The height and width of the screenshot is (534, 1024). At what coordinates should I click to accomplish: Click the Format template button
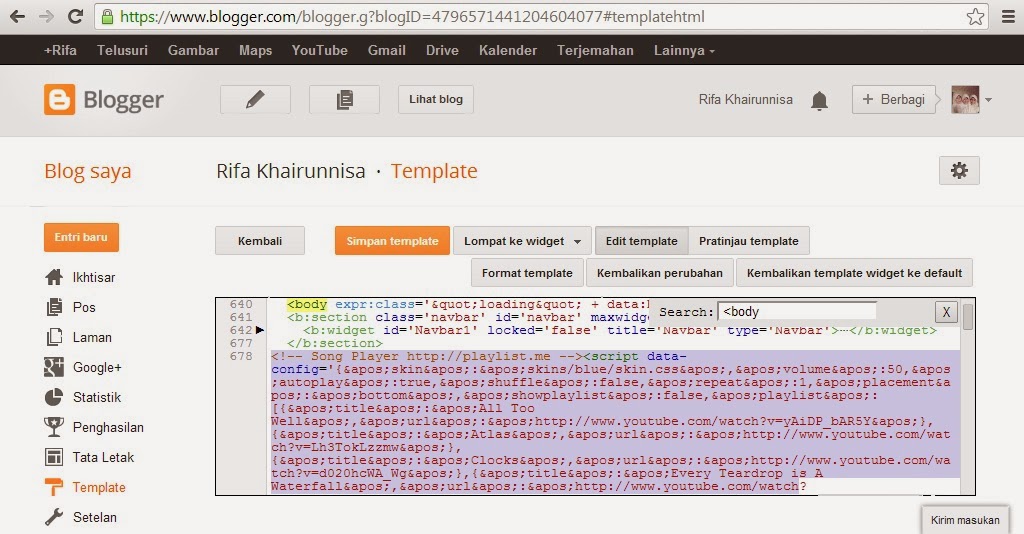point(527,273)
